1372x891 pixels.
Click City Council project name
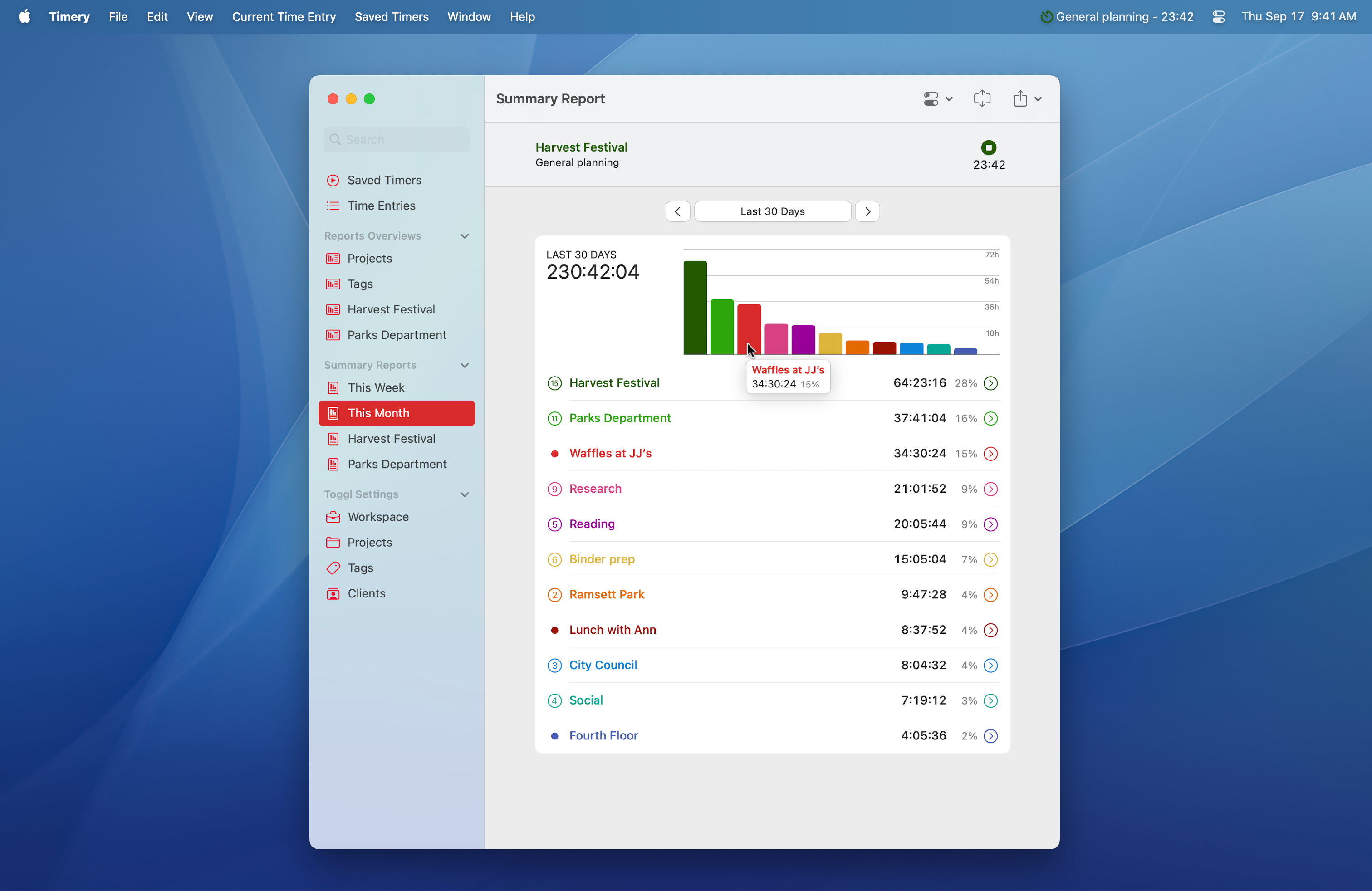603,666
